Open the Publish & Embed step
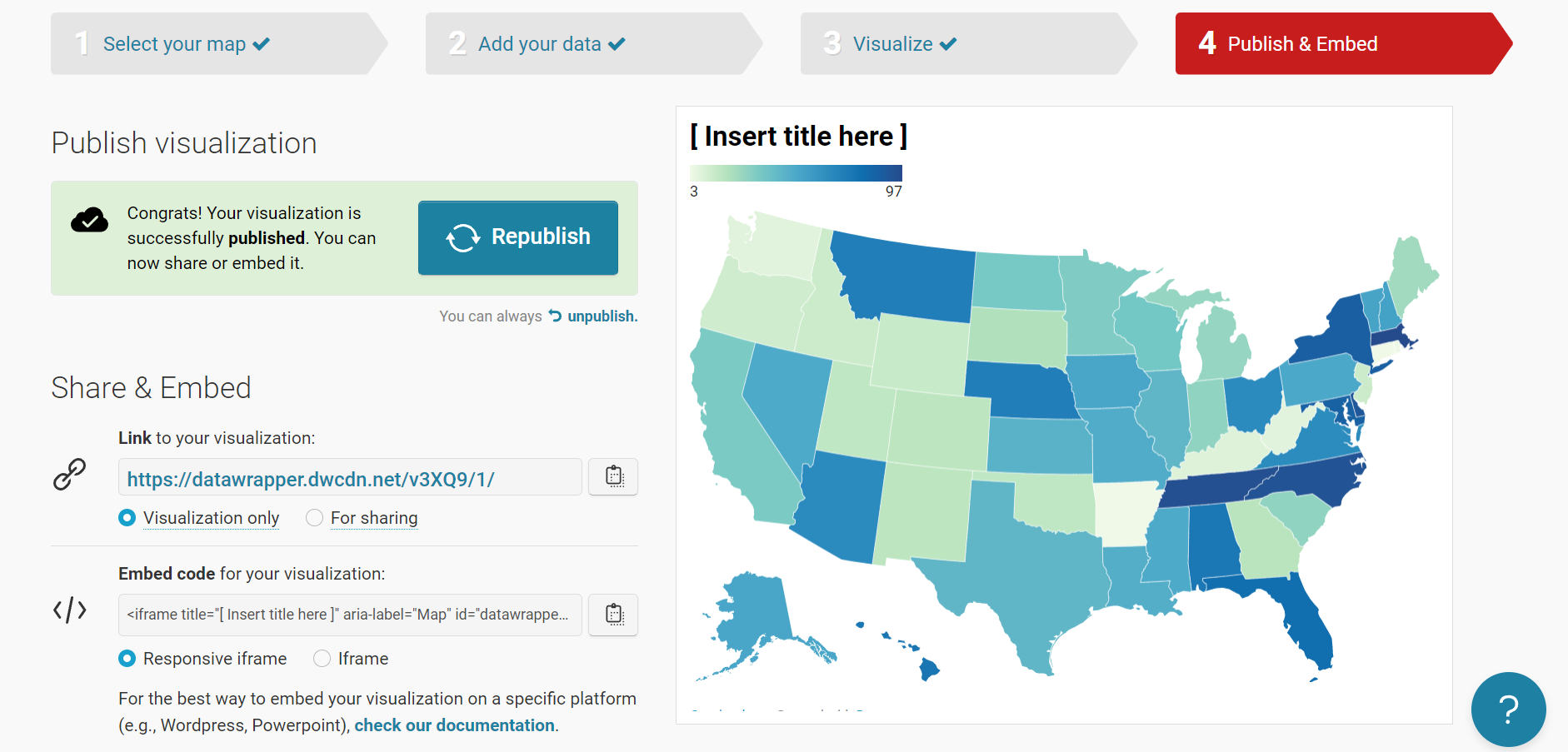 pos(1302,44)
